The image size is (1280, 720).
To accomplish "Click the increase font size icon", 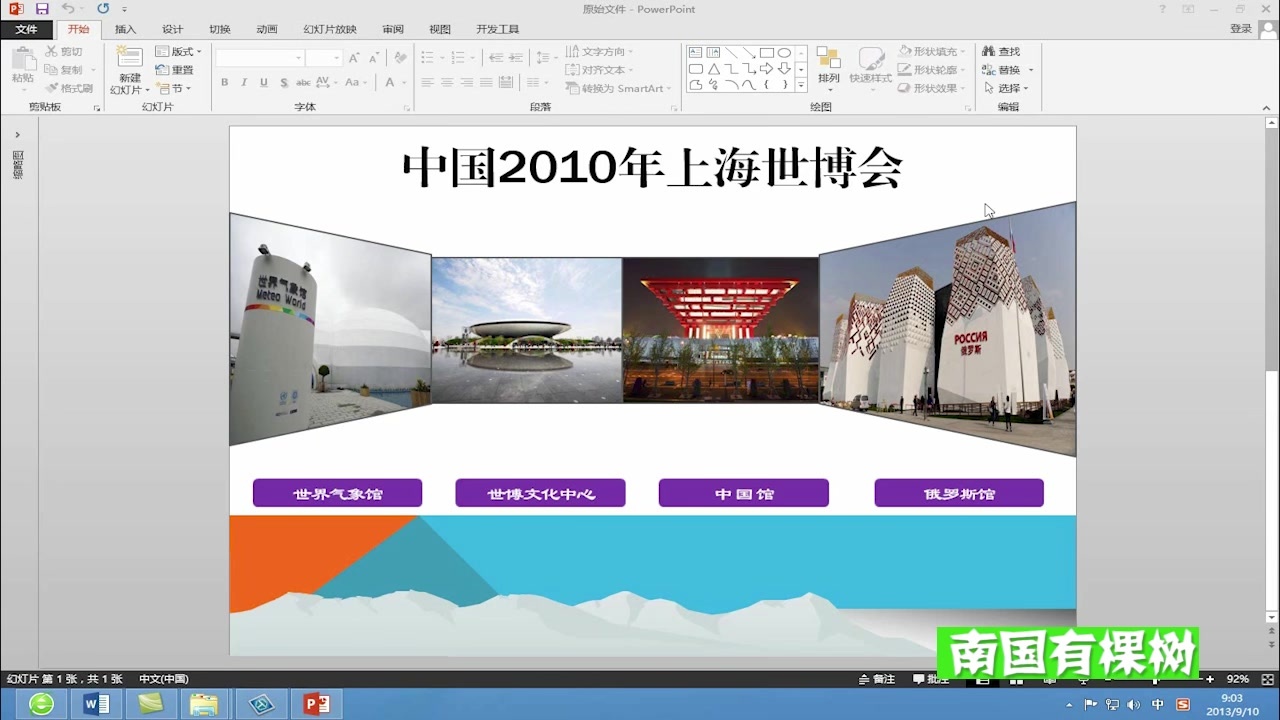I will (x=354, y=58).
